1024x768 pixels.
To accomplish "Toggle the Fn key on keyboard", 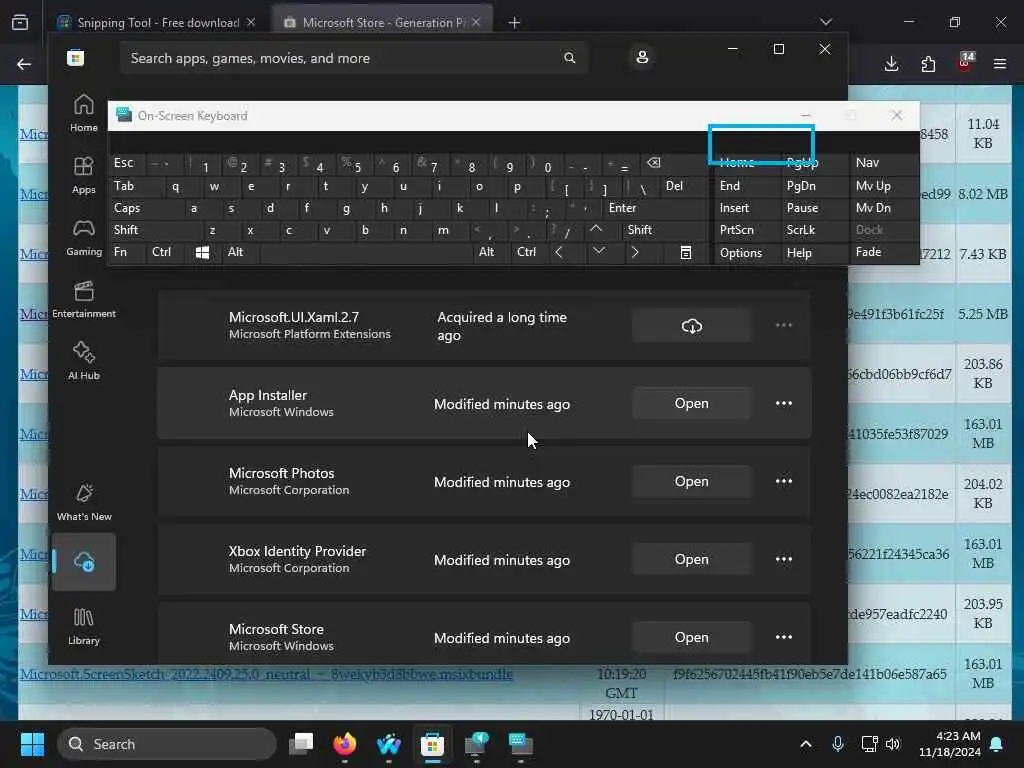I will 127,252.
